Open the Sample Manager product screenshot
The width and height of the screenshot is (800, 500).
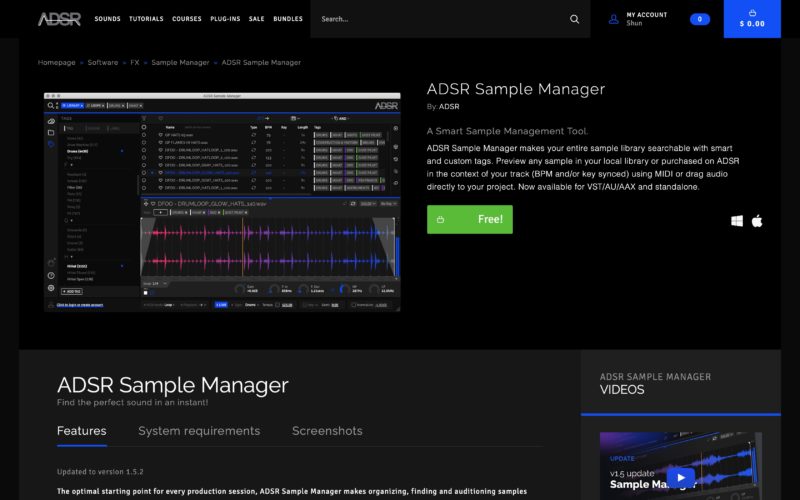[222, 201]
